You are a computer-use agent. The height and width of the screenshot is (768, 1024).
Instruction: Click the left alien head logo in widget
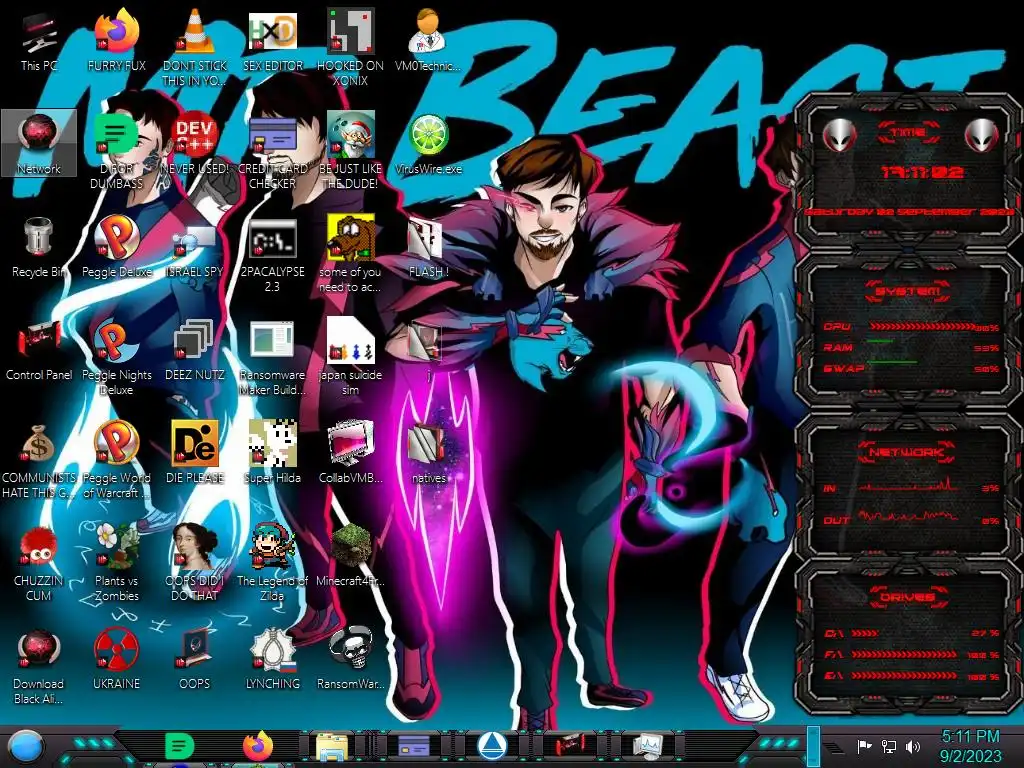click(x=839, y=136)
